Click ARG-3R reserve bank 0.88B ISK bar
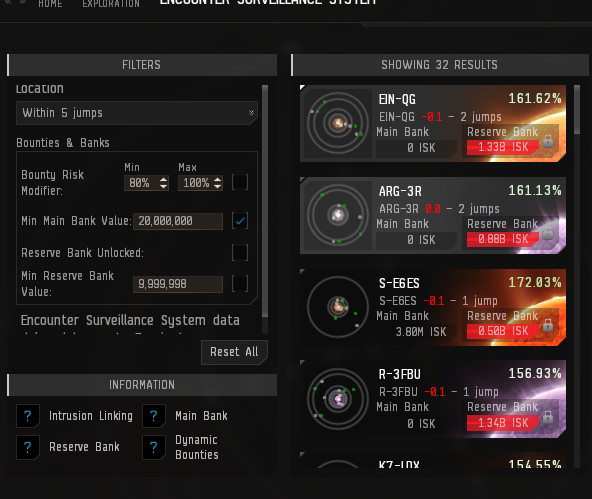Viewport: 592px width, 499px height. click(503, 239)
